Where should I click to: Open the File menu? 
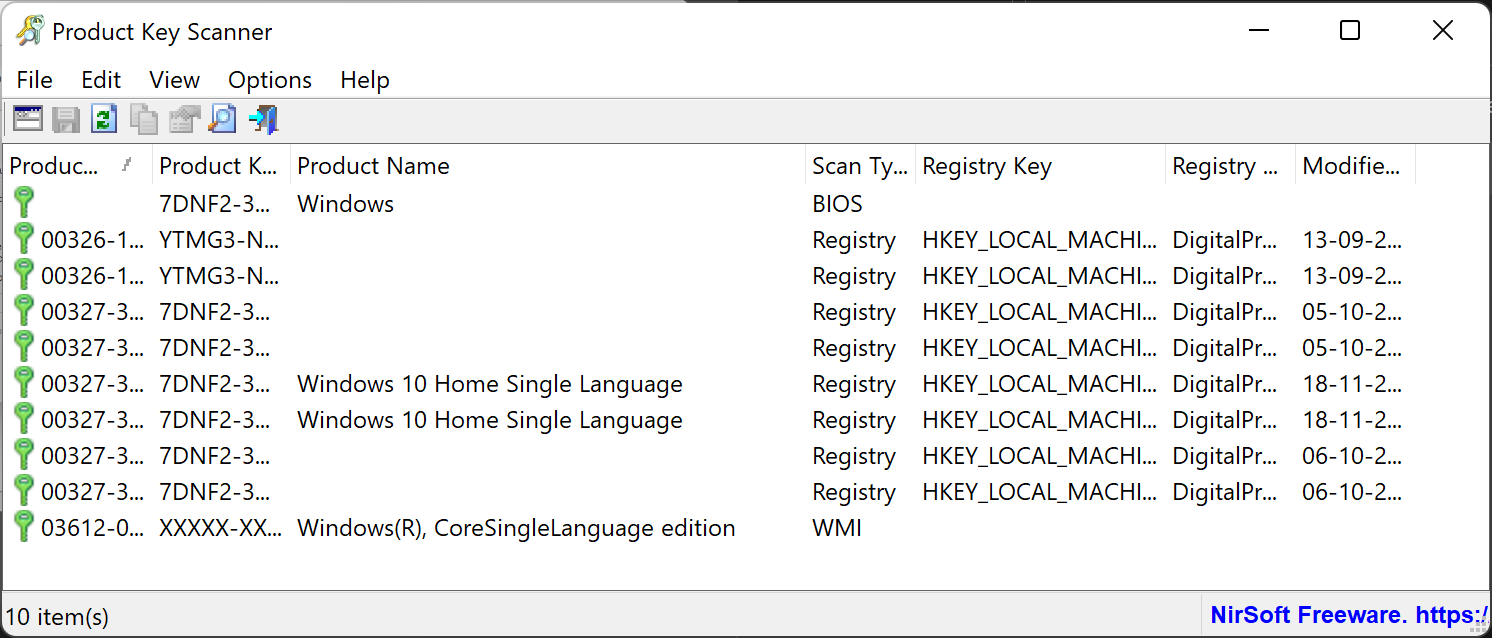(35, 80)
